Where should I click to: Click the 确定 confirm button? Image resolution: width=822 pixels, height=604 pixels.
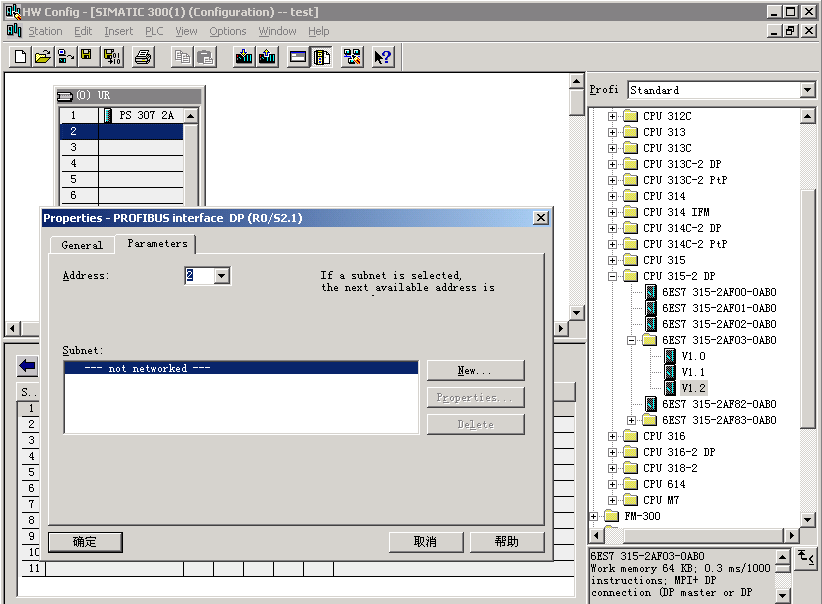[x=85, y=542]
